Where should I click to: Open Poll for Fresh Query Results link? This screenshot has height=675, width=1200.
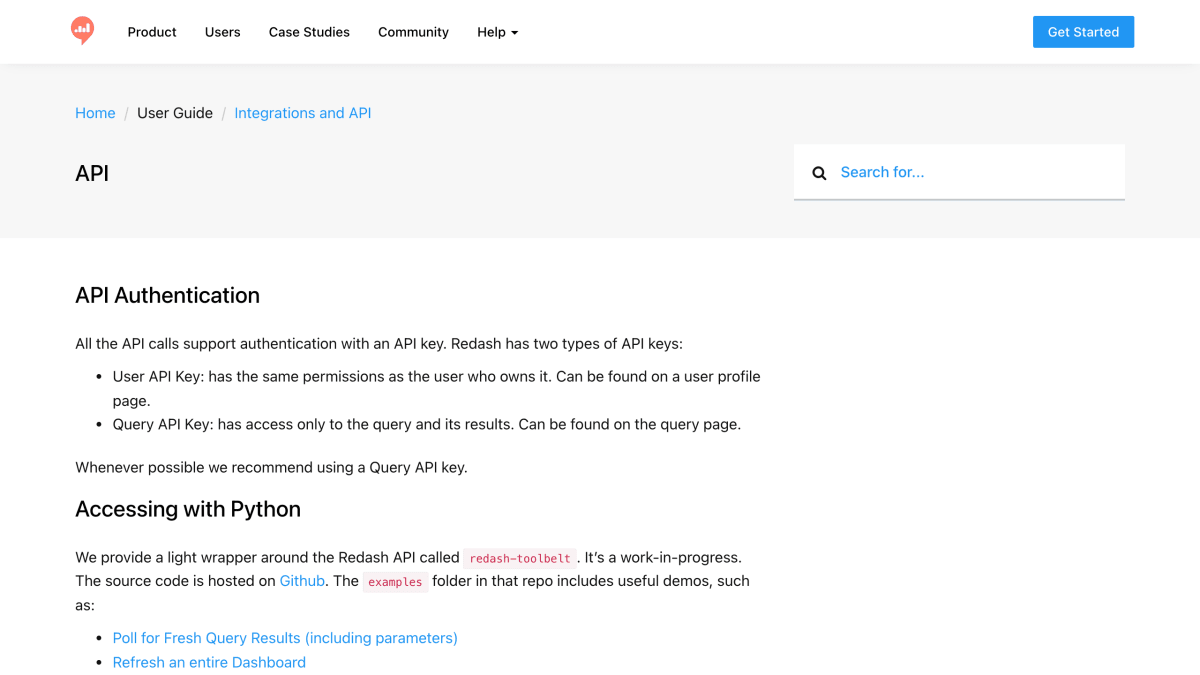coord(285,638)
